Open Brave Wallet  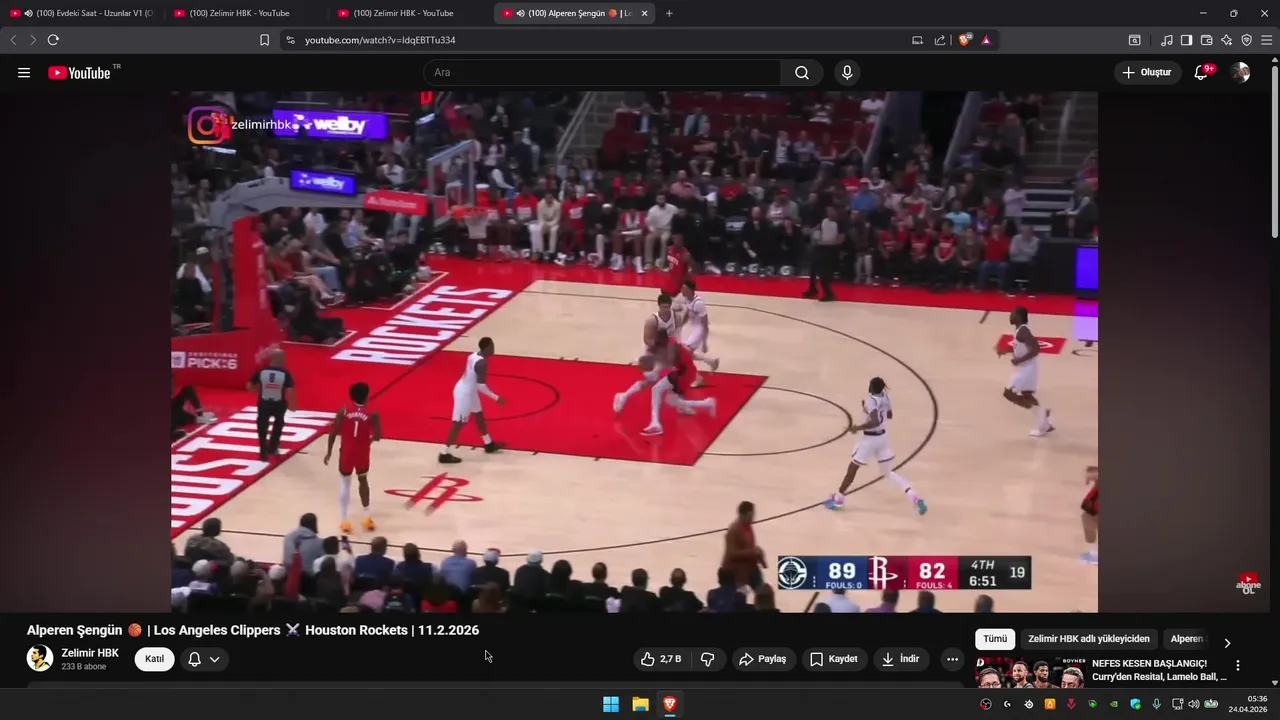pyautogui.click(x=1206, y=40)
